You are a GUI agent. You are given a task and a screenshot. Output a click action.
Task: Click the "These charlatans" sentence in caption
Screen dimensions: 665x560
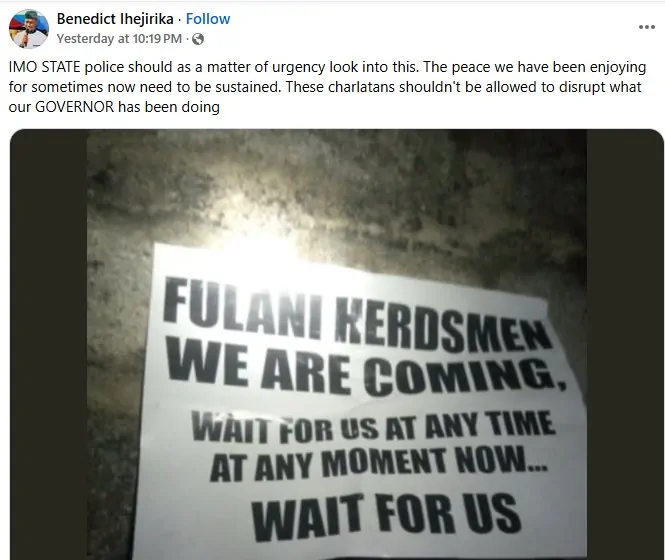(324, 96)
